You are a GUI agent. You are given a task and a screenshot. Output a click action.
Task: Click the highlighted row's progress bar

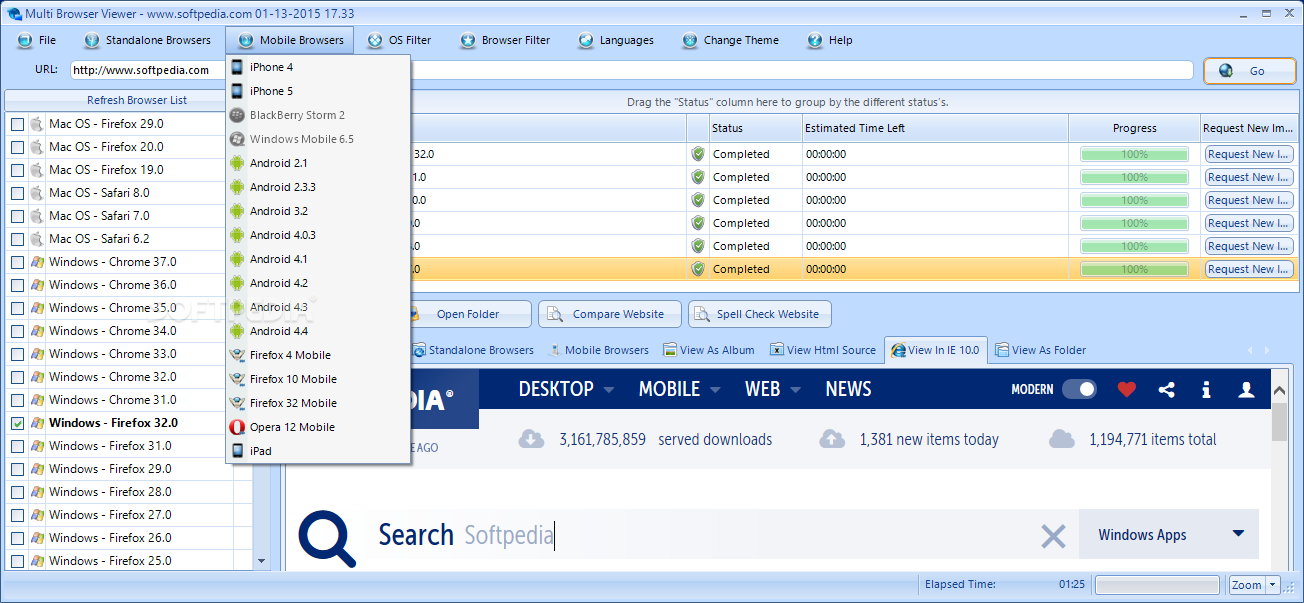click(1134, 269)
